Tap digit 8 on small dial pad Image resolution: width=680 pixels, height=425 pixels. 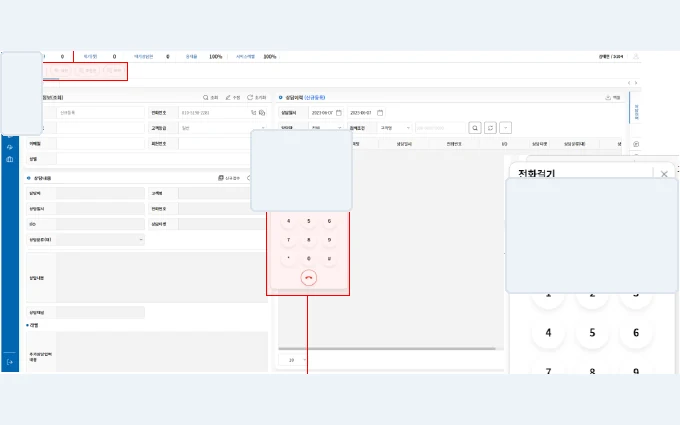(309, 240)
